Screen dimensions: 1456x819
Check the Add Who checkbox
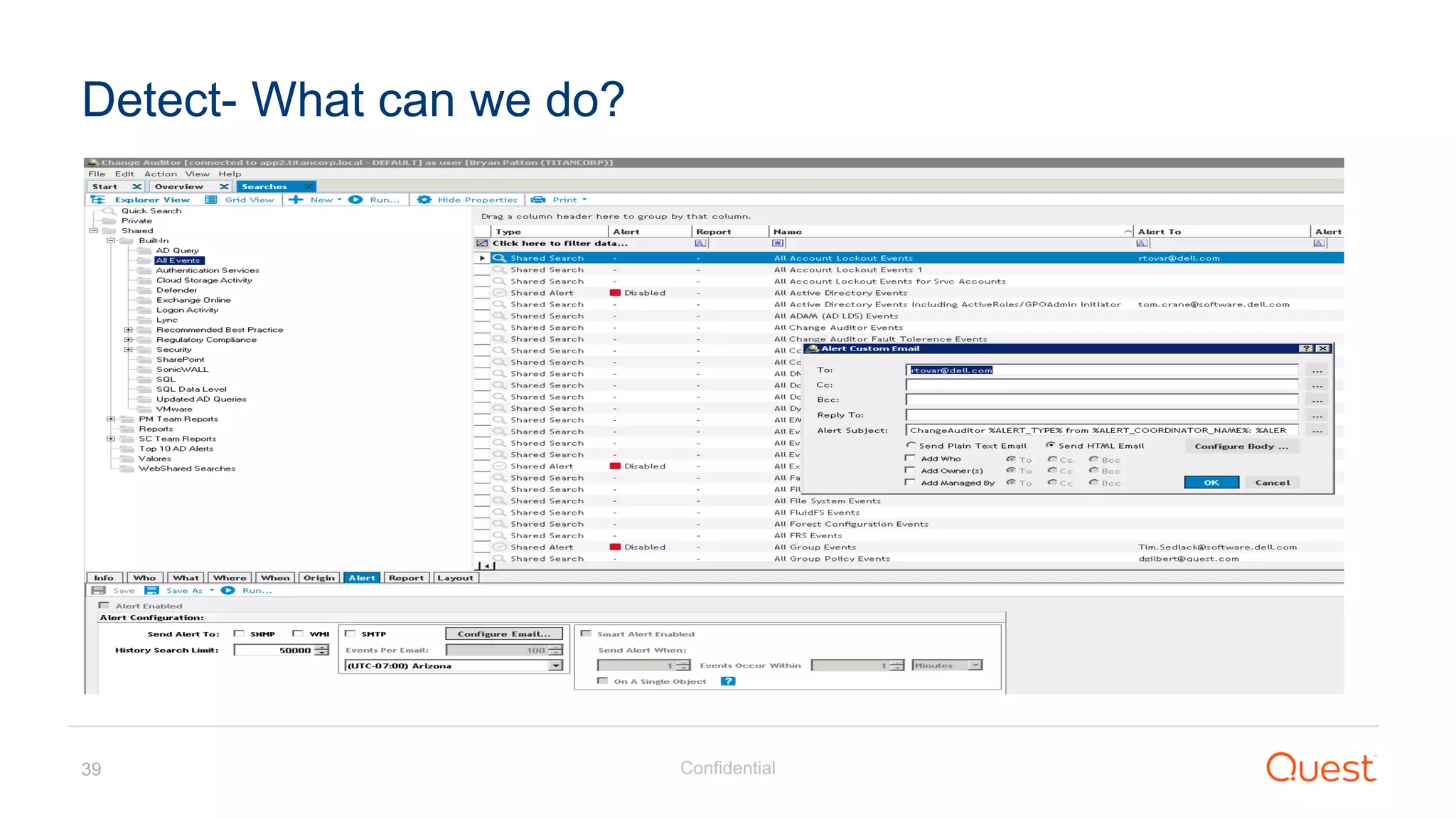[x=910, y=459]
